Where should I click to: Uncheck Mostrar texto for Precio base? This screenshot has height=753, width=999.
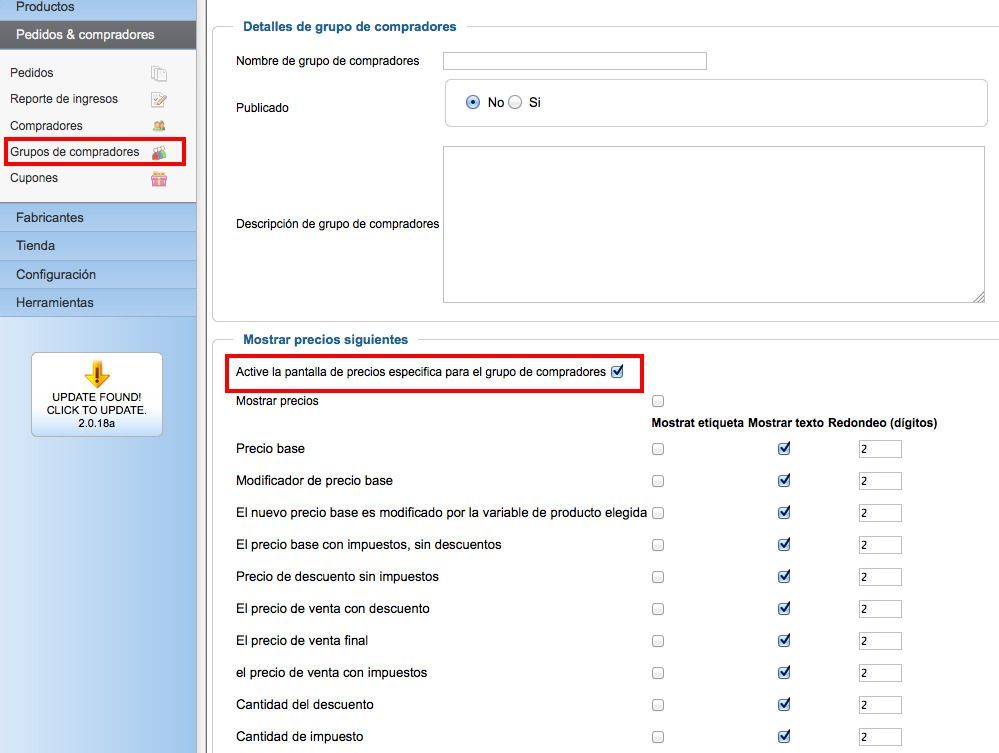coord(784,448)
